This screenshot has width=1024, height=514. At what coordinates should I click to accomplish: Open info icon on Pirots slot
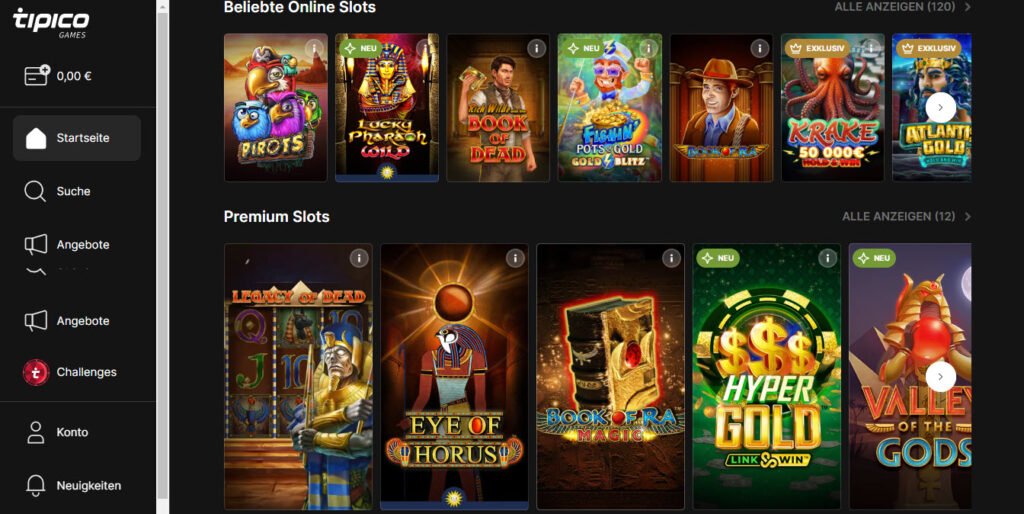[x=315, y=48]
